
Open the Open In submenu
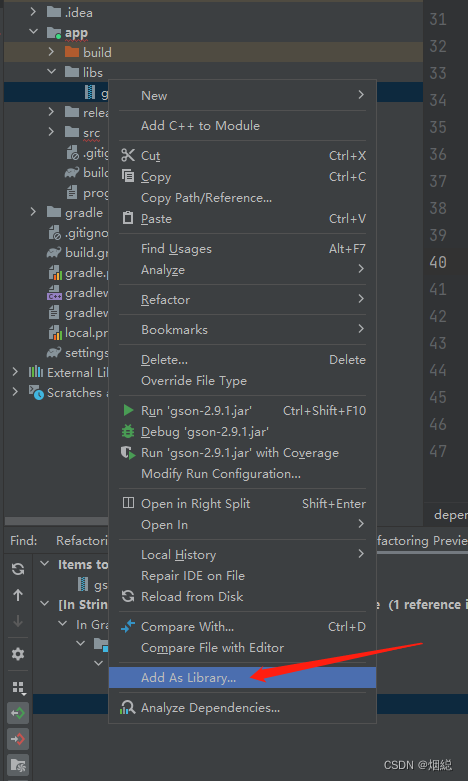point(242,524)
